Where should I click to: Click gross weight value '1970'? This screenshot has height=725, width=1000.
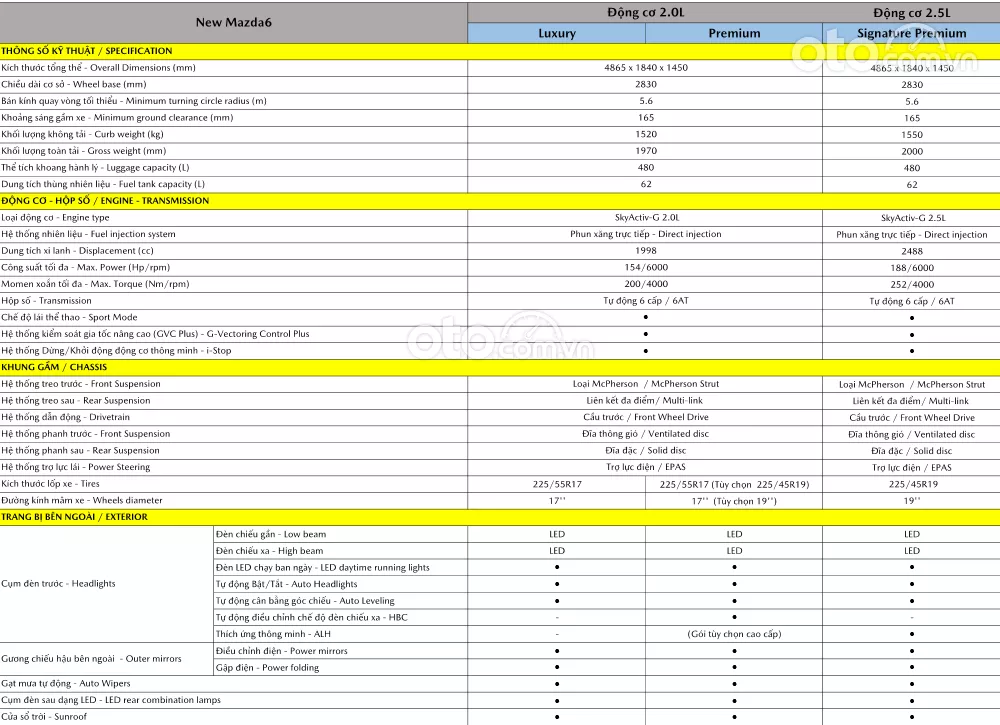646,150
